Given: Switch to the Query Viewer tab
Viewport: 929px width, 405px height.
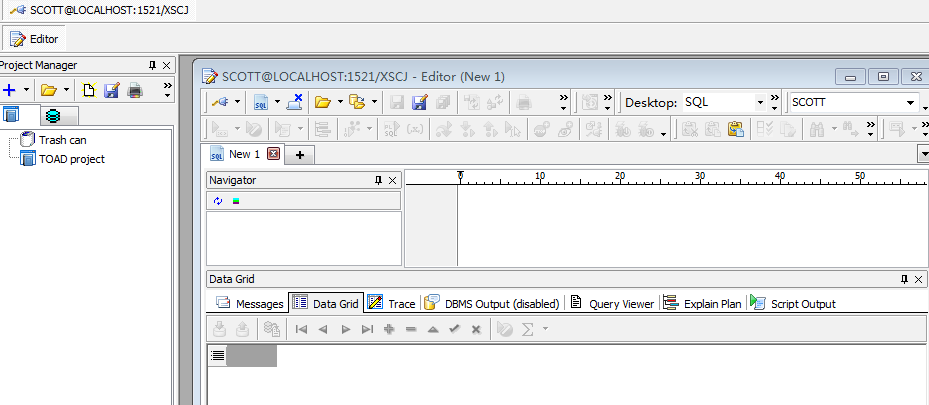Looking at the screenshot, I should (612, 303).
